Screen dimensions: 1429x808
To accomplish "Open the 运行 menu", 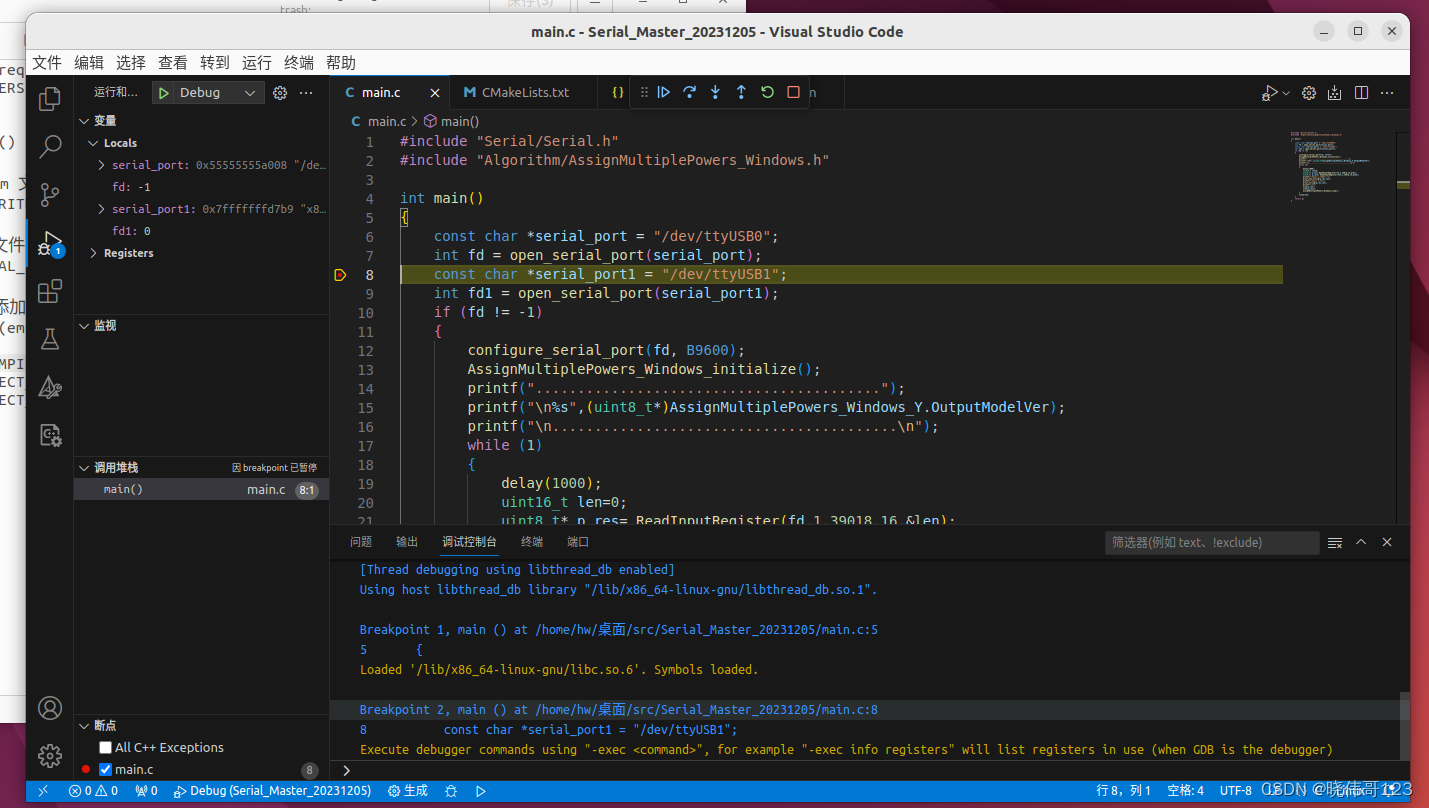I will click(257, 62).
